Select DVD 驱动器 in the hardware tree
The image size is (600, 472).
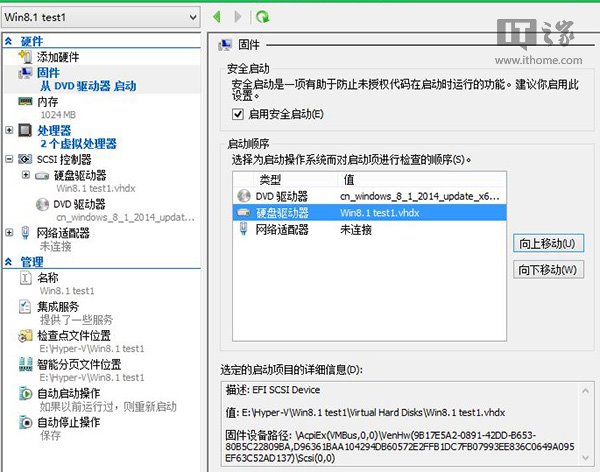tap(79, 204)
